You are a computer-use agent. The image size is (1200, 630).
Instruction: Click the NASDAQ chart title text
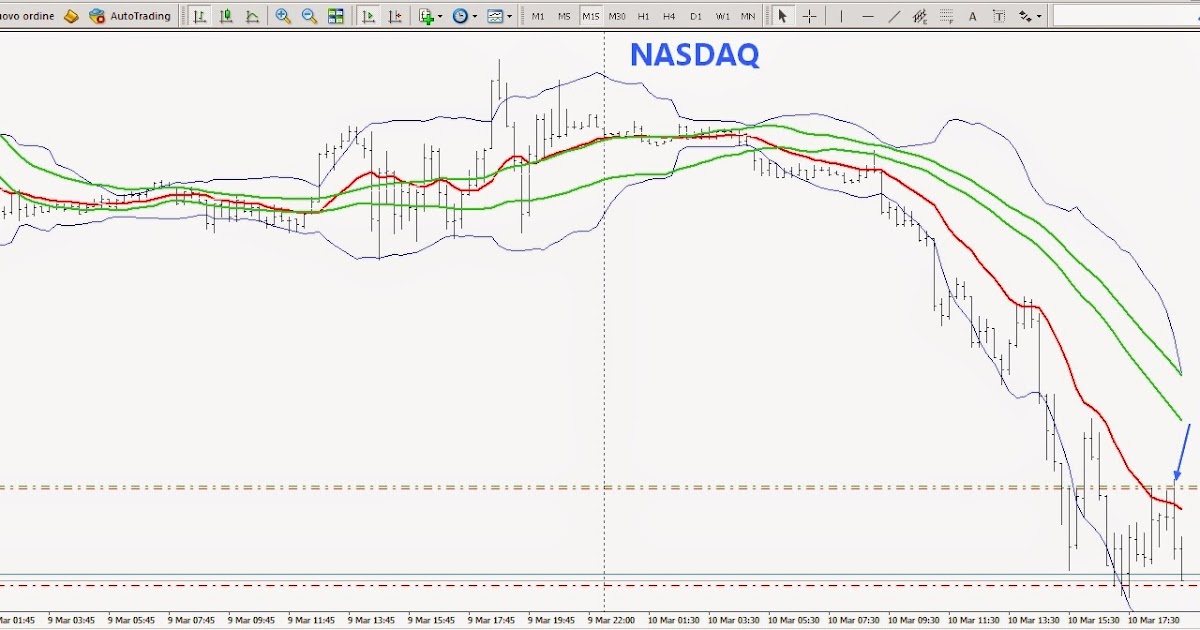pyautogui.click(x=694, y=55)
